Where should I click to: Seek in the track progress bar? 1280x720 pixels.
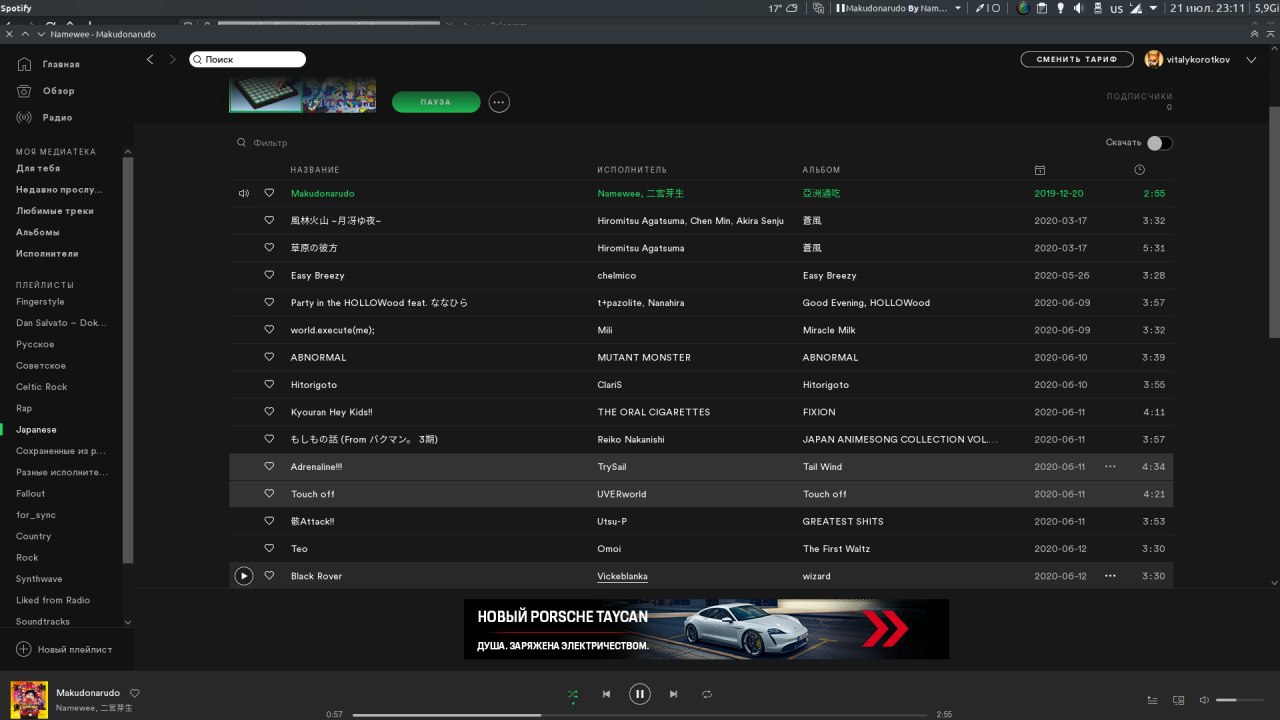point(640,715)
